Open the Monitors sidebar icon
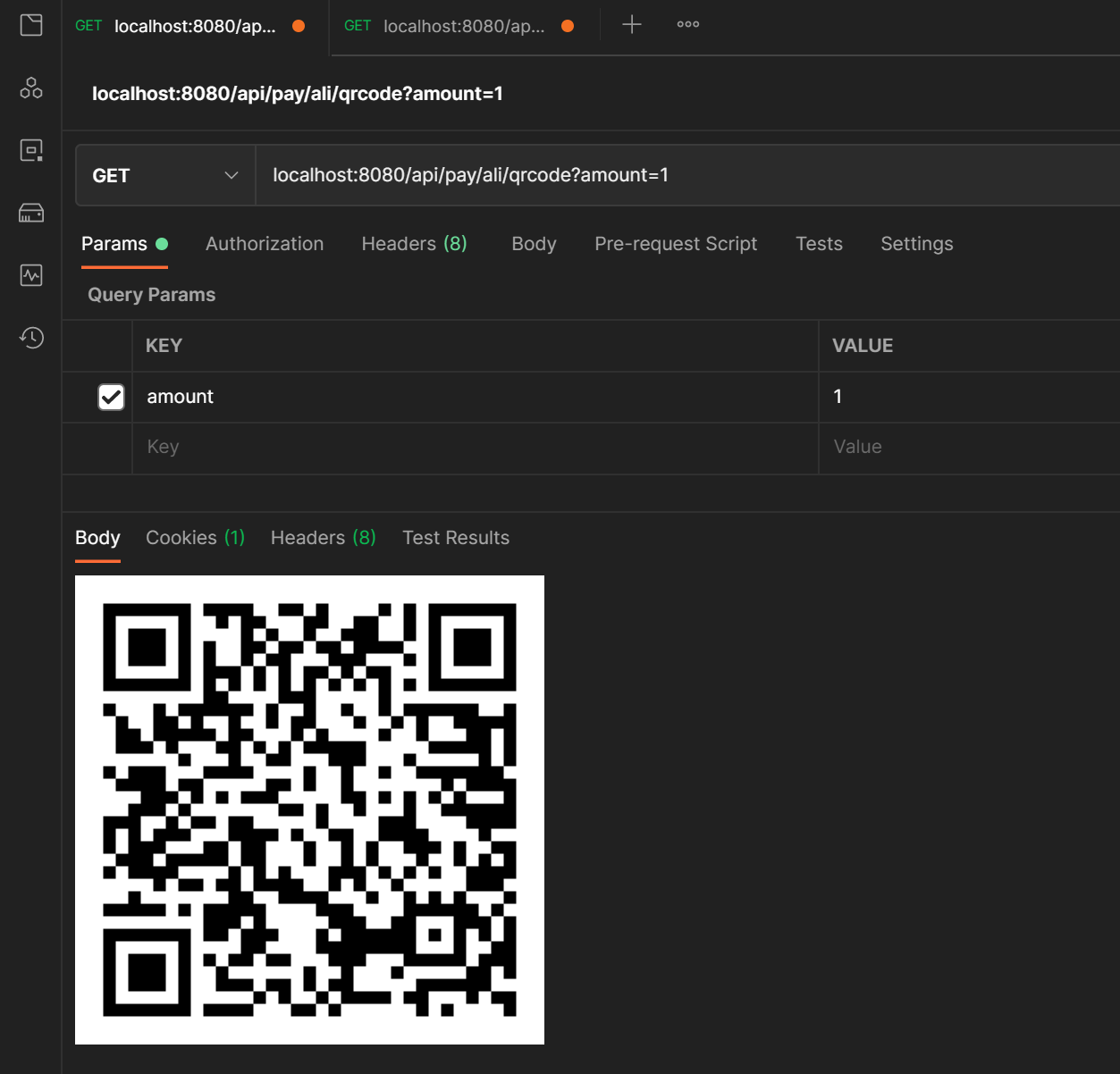 point(30,275)
